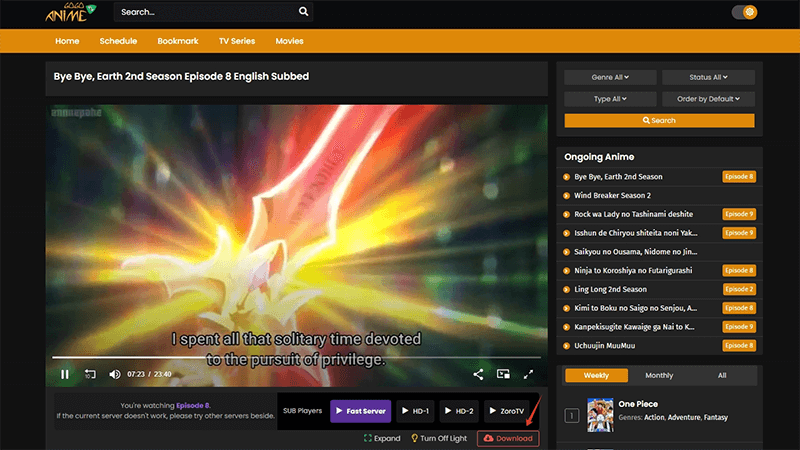This screenshot has height=450, width=800.
Task: Click Episode 9 badge for Kanpekisugite
Action: 739,327
